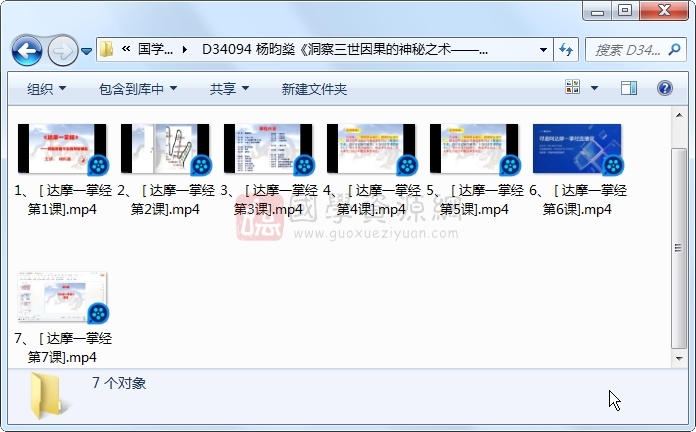
Task: Select the 第1课.mp4 video thumbnail
Action: point(62,149)
